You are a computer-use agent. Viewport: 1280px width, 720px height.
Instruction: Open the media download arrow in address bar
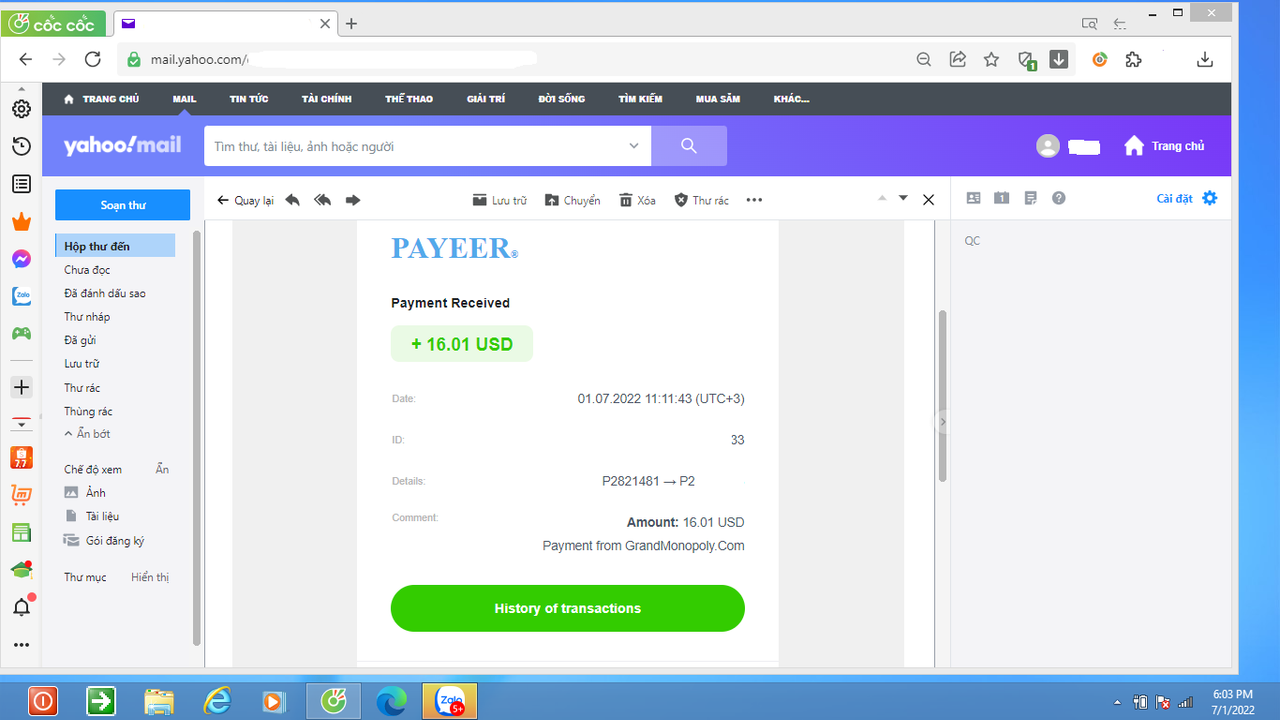[1059, 60]
